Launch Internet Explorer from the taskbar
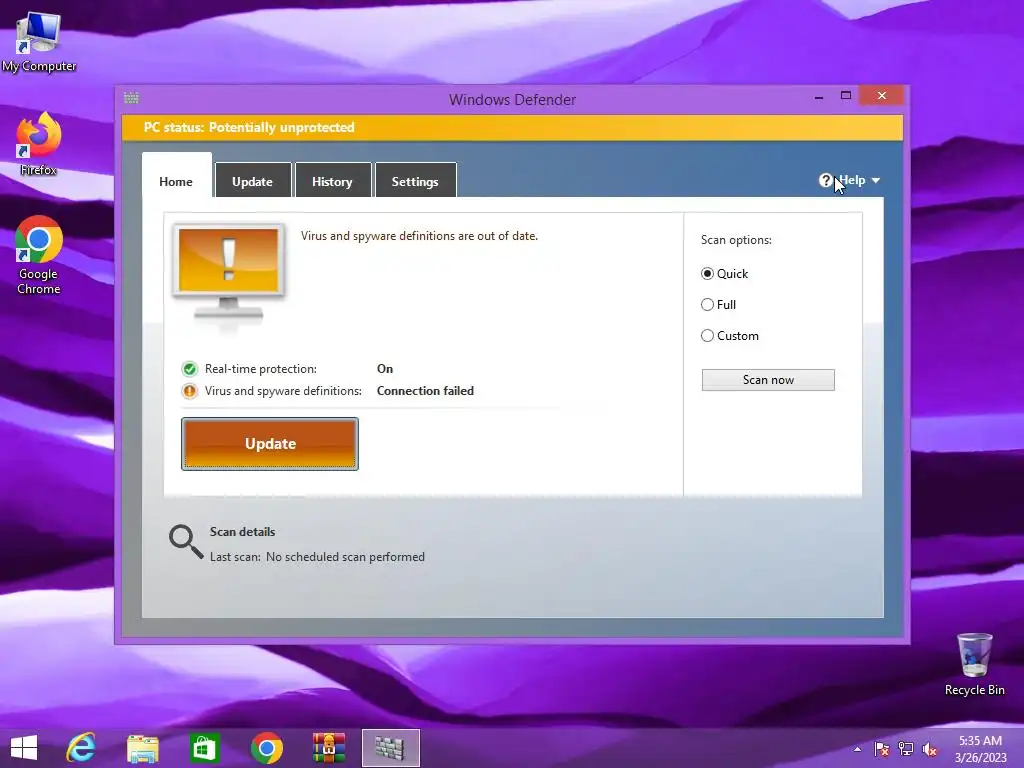This screenshot has width=1024, height=768. (81, 748)
